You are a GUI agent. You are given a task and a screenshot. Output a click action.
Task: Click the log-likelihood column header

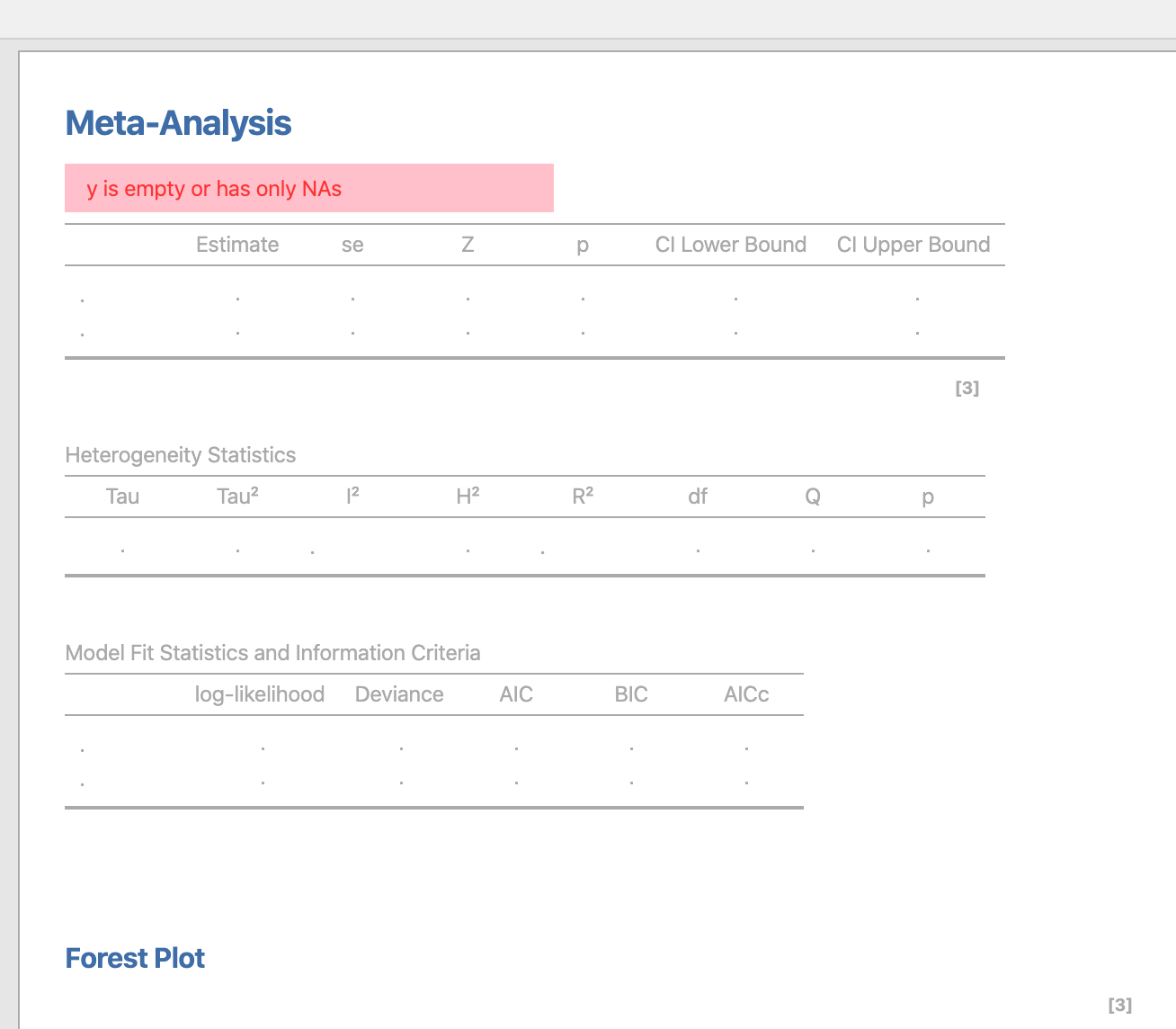pyautogui.click(x=260, y=694)
